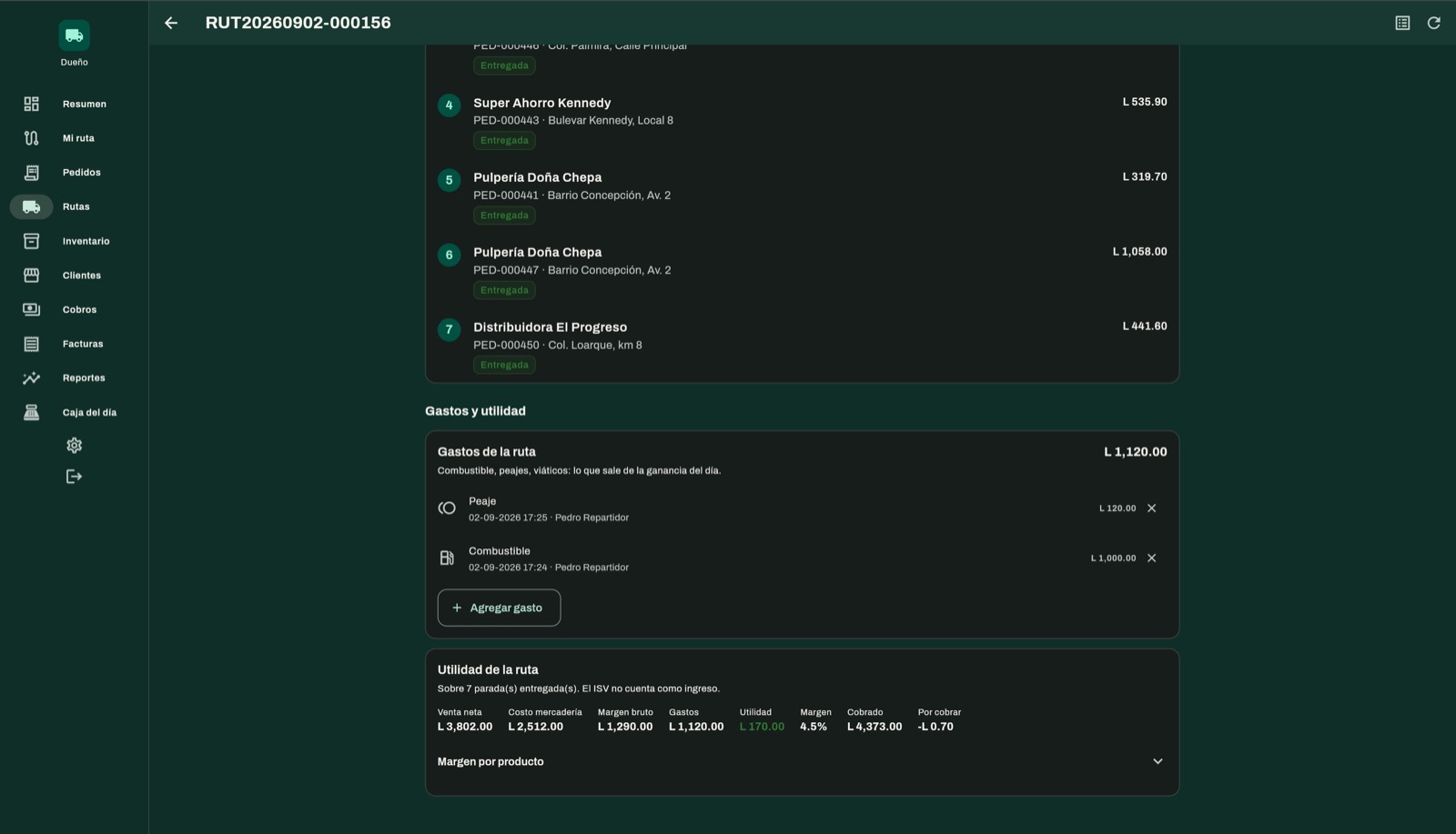Open settings gear icon in sidebar

click(x=75, y=446)
